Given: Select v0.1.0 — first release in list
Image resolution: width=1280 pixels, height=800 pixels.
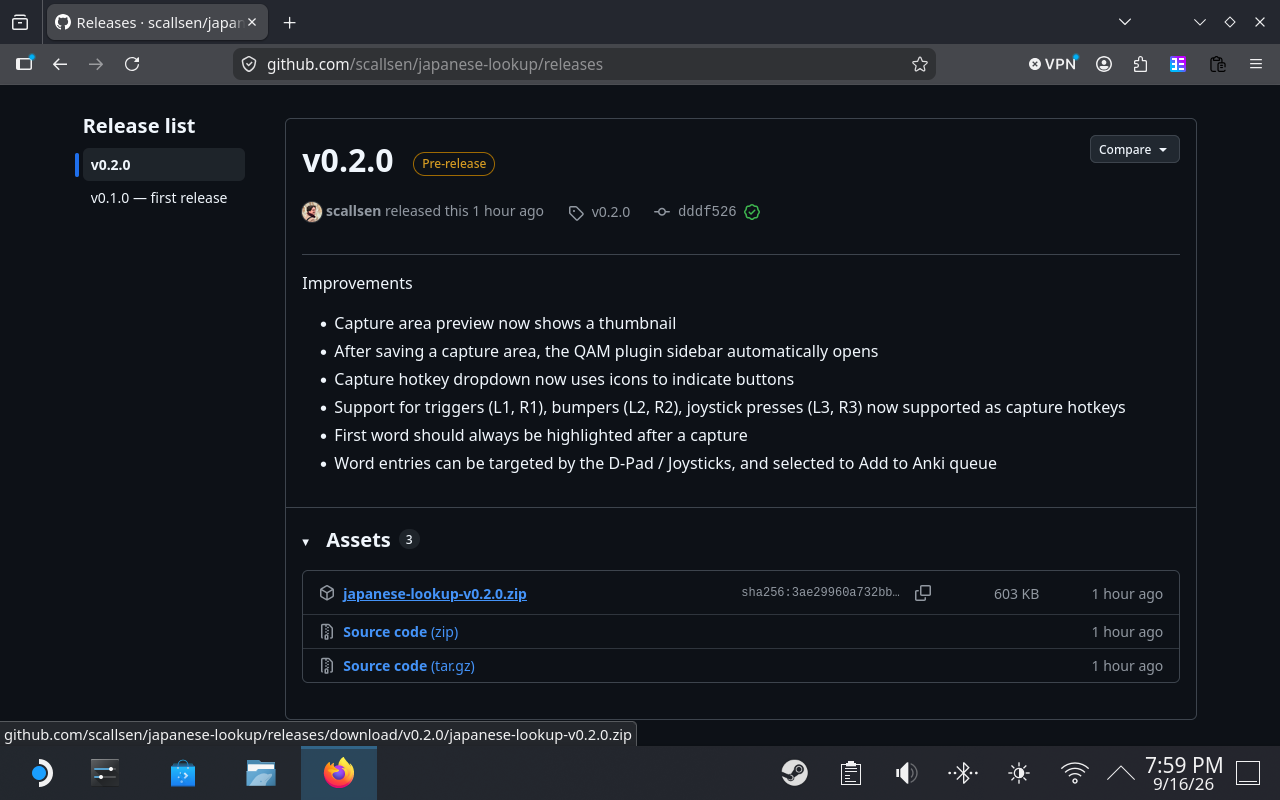Looking at the screenshot, I should 159,198.
